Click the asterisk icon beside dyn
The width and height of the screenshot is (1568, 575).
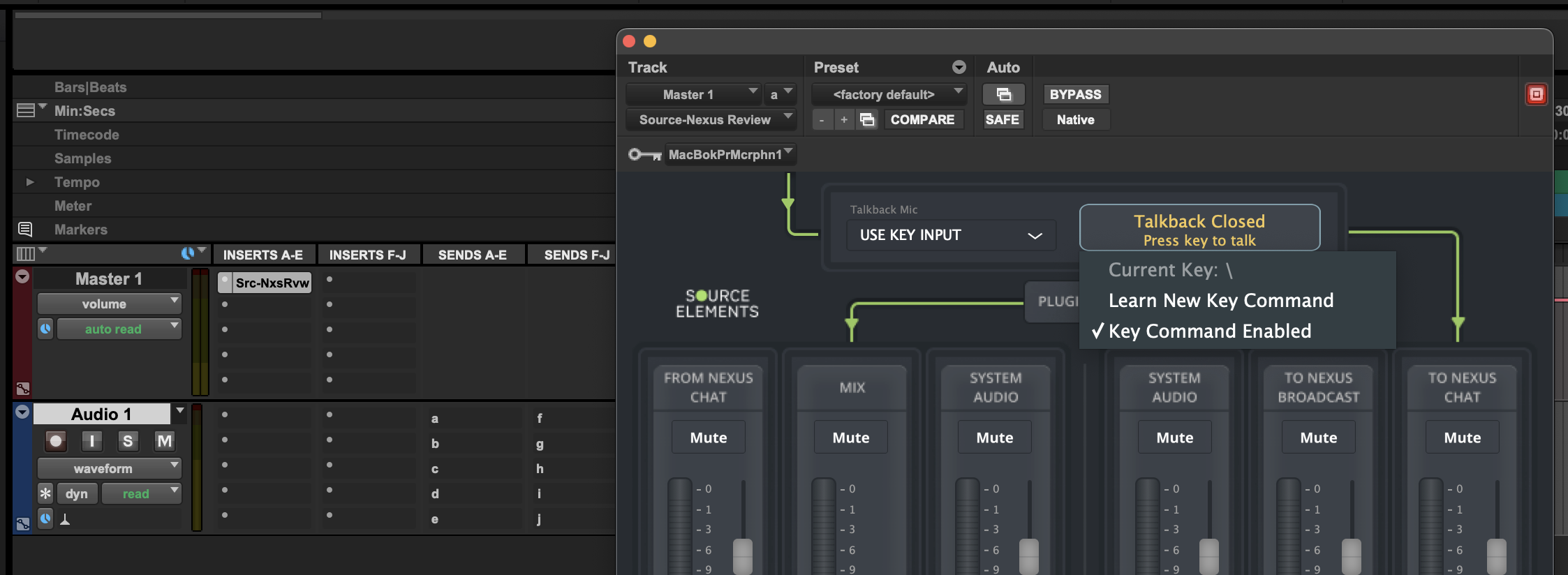[x=45, y=494]
